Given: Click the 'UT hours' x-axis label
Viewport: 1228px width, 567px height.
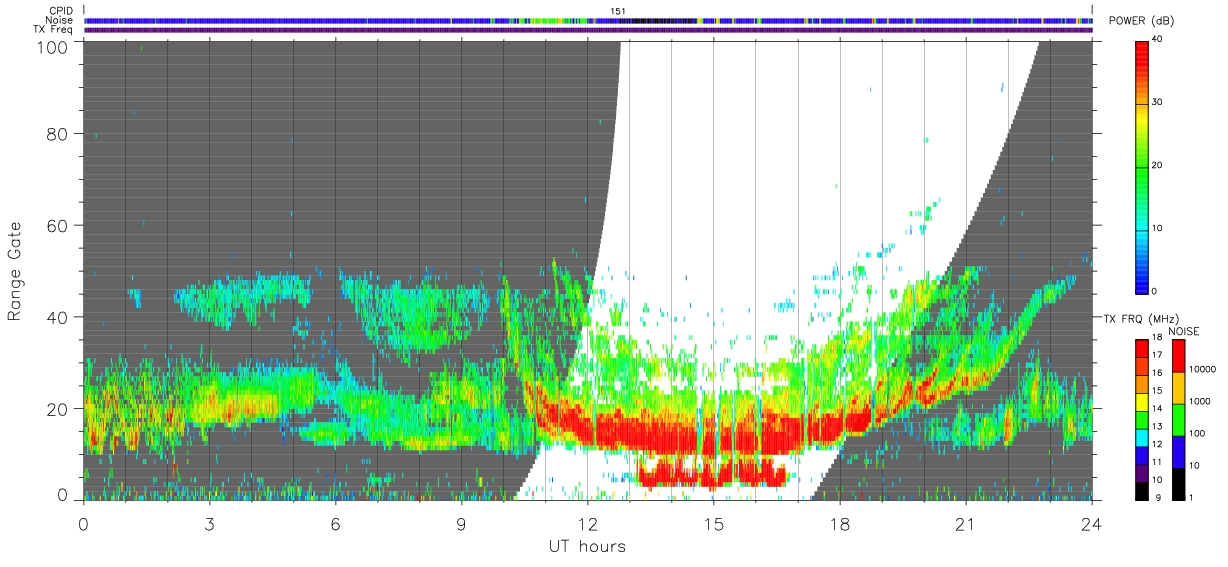Looking at the screenshot, I should pyautogui.click(x=587, y=546).
